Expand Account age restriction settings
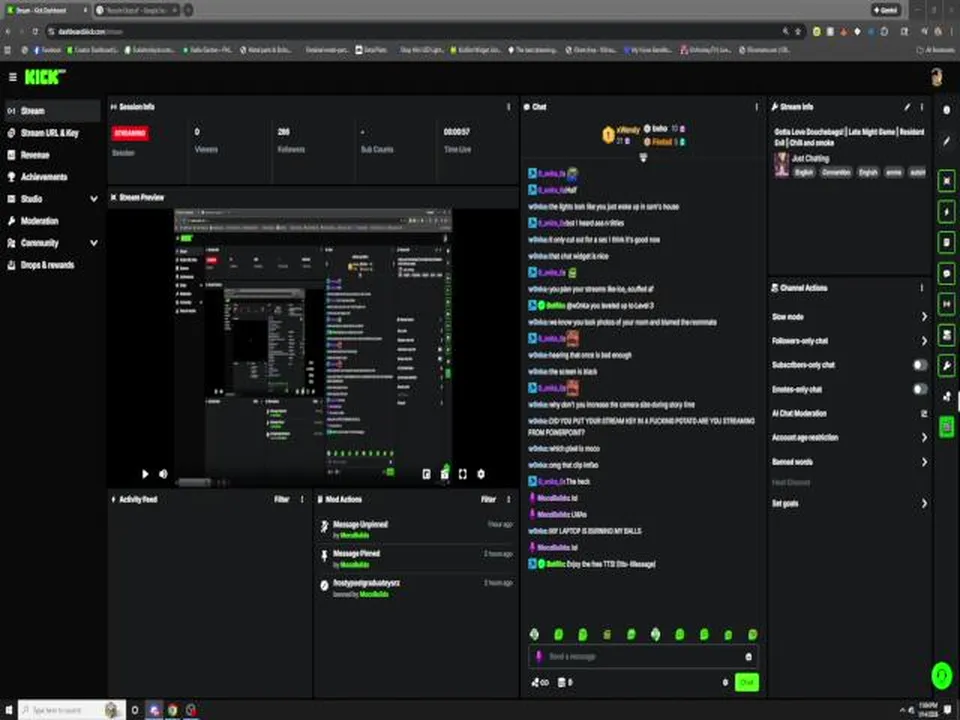This screenshot has height=720, width=960. coord(924,438)
